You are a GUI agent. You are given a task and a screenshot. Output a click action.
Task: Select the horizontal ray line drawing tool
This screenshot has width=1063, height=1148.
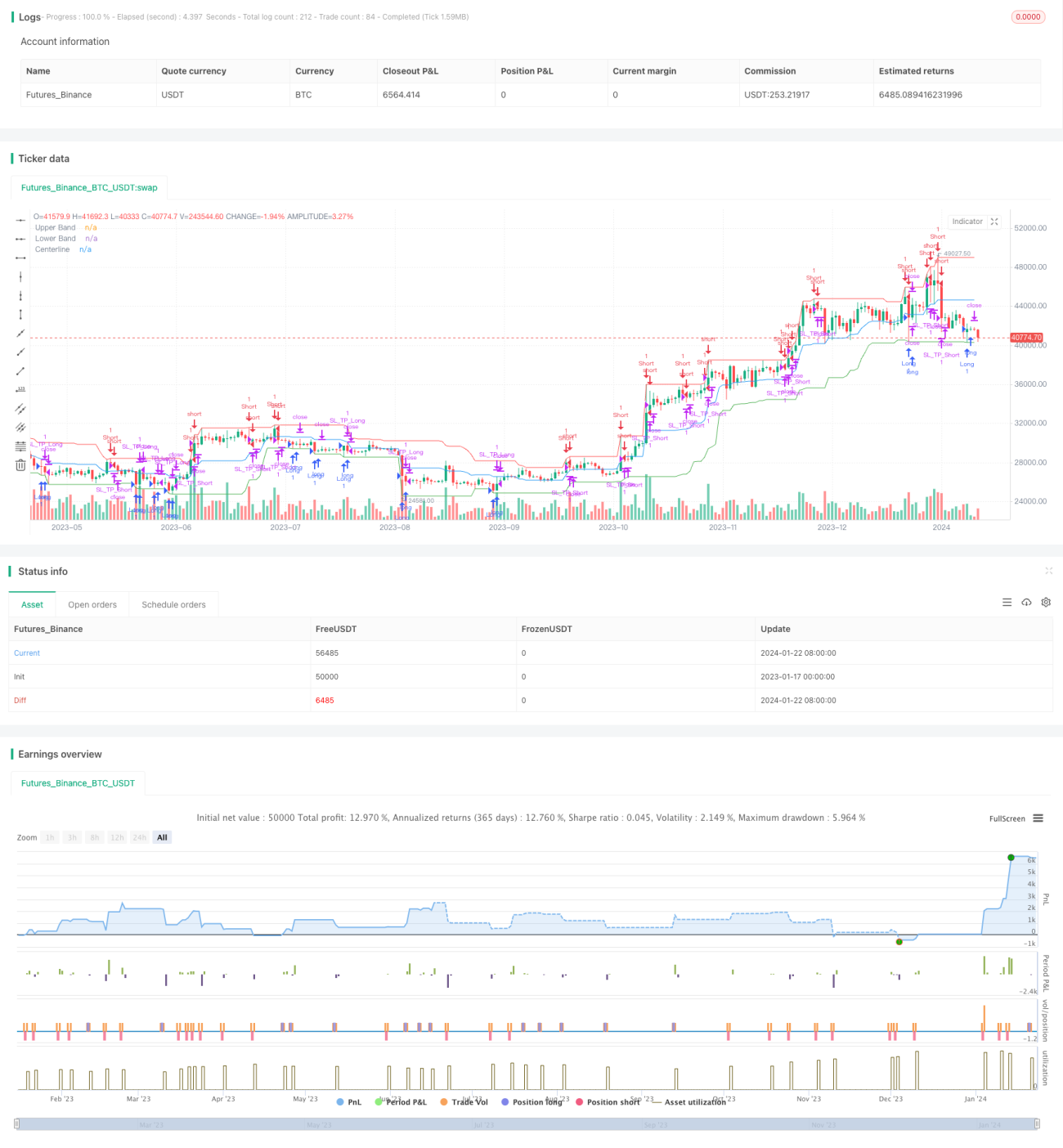pos(20,239)
